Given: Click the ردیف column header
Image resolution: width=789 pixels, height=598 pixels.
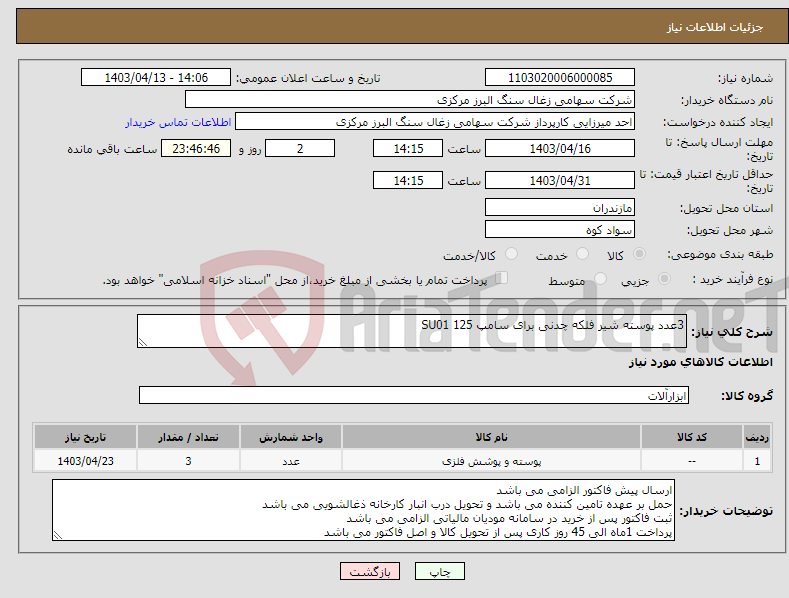Looking at the screenshot, I should point(757,437).
